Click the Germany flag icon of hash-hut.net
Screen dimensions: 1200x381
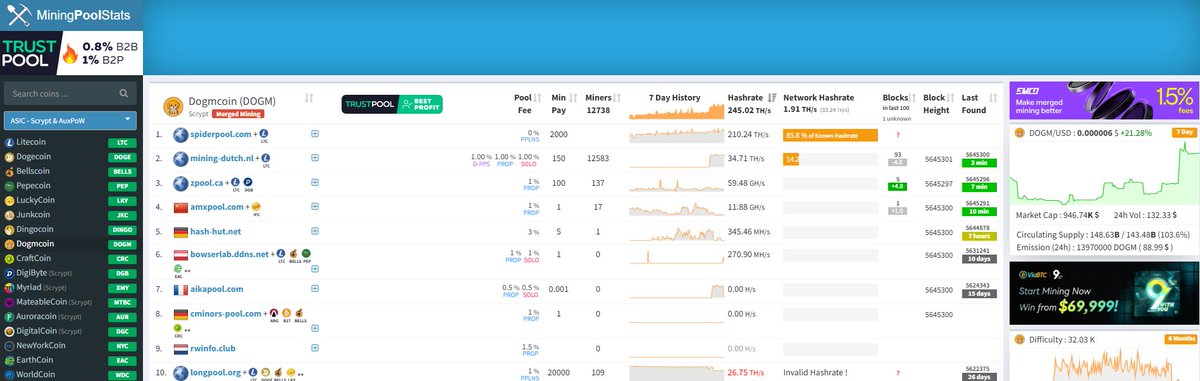pyautogui.click(x=180, y=231)
